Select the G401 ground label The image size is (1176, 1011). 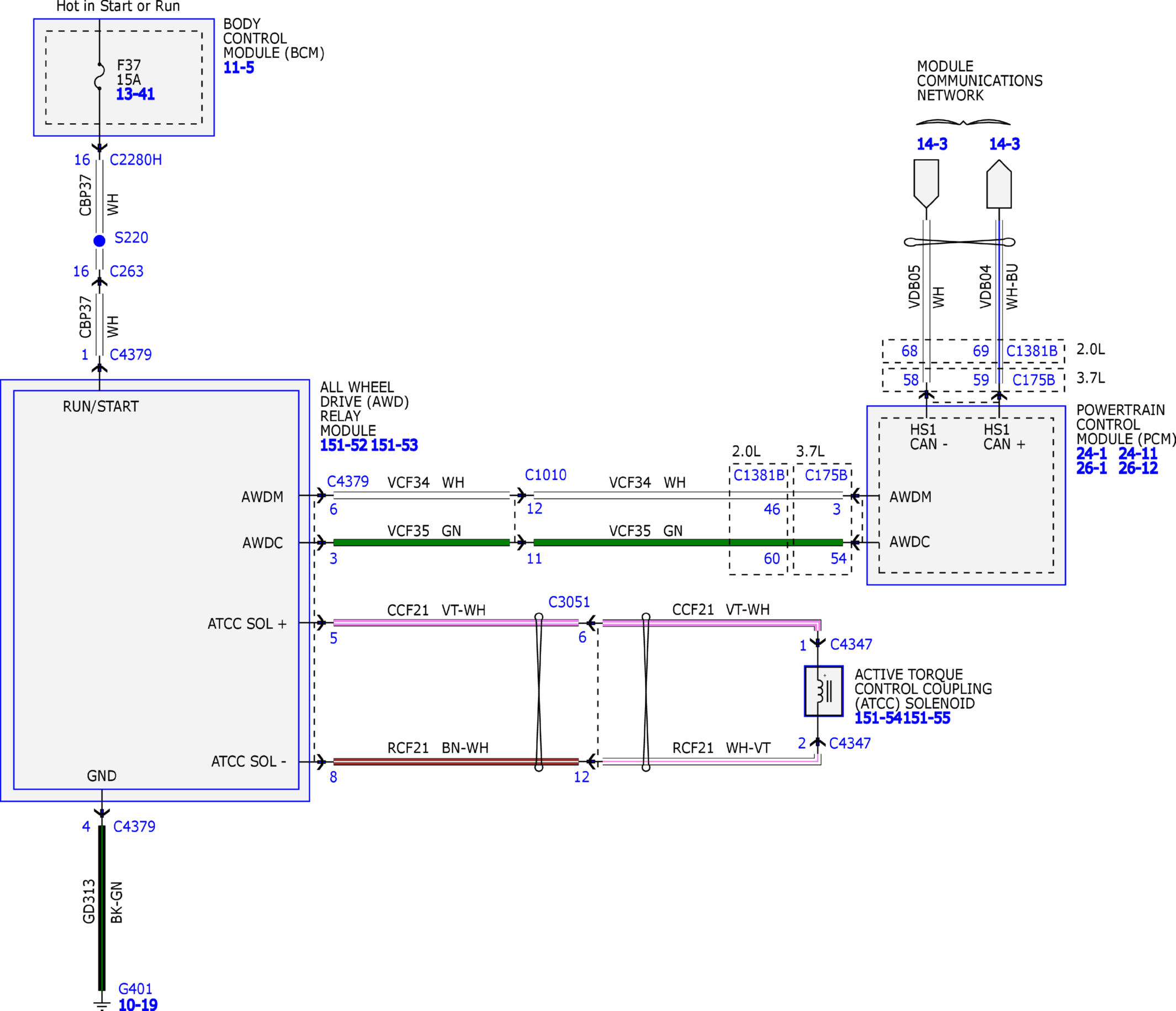(135, 989)
